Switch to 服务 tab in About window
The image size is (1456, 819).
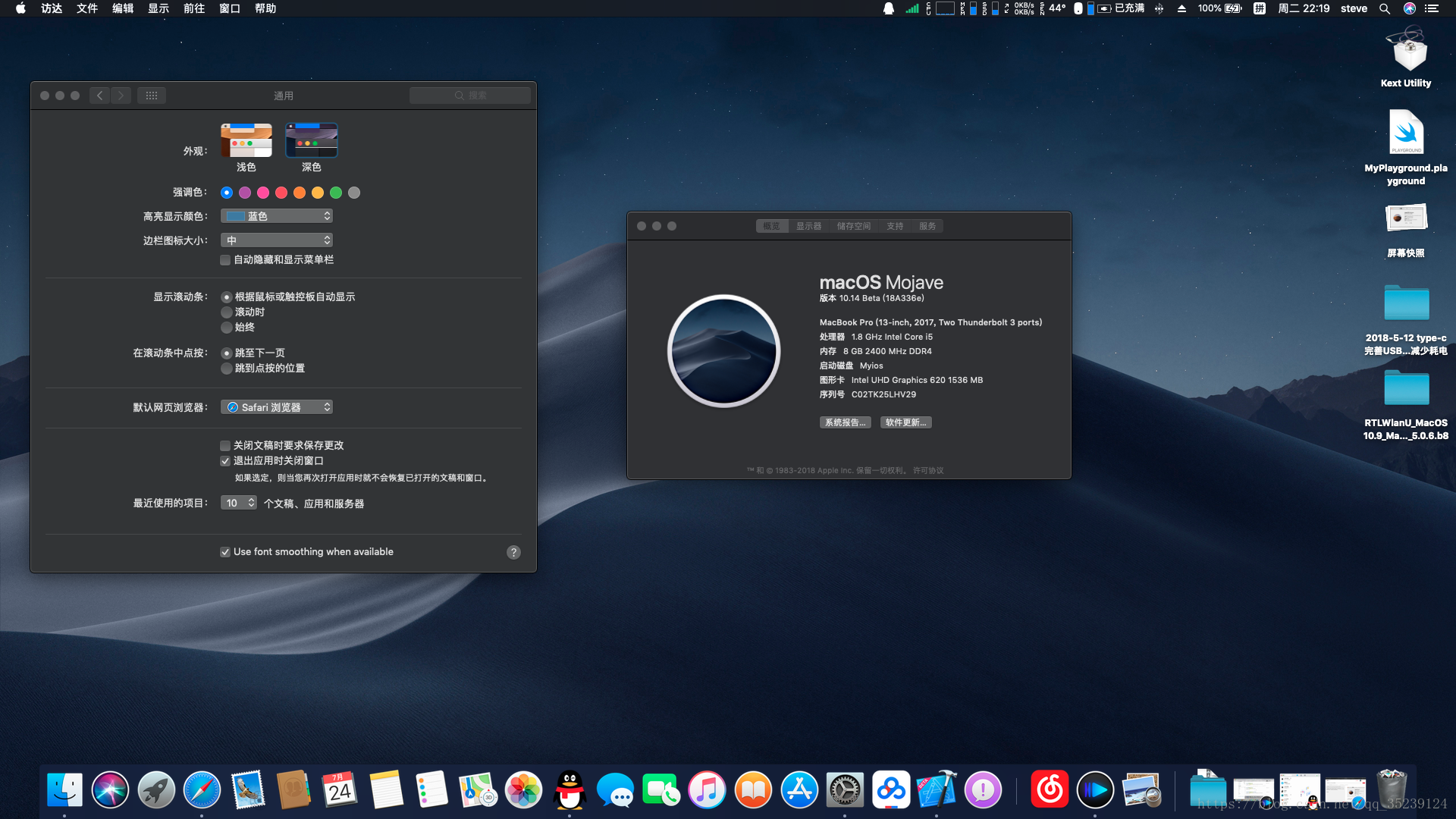click(x=927, y=226)
